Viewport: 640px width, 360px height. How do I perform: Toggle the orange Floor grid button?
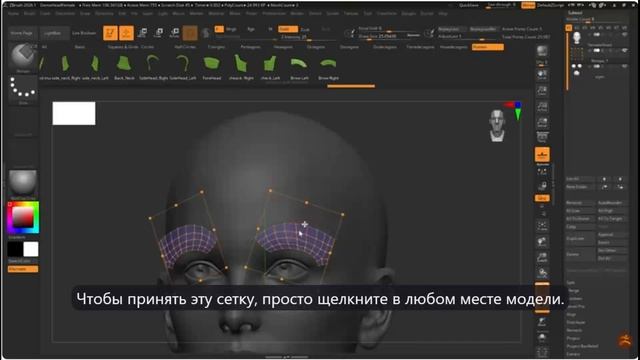tap(542, 155)
